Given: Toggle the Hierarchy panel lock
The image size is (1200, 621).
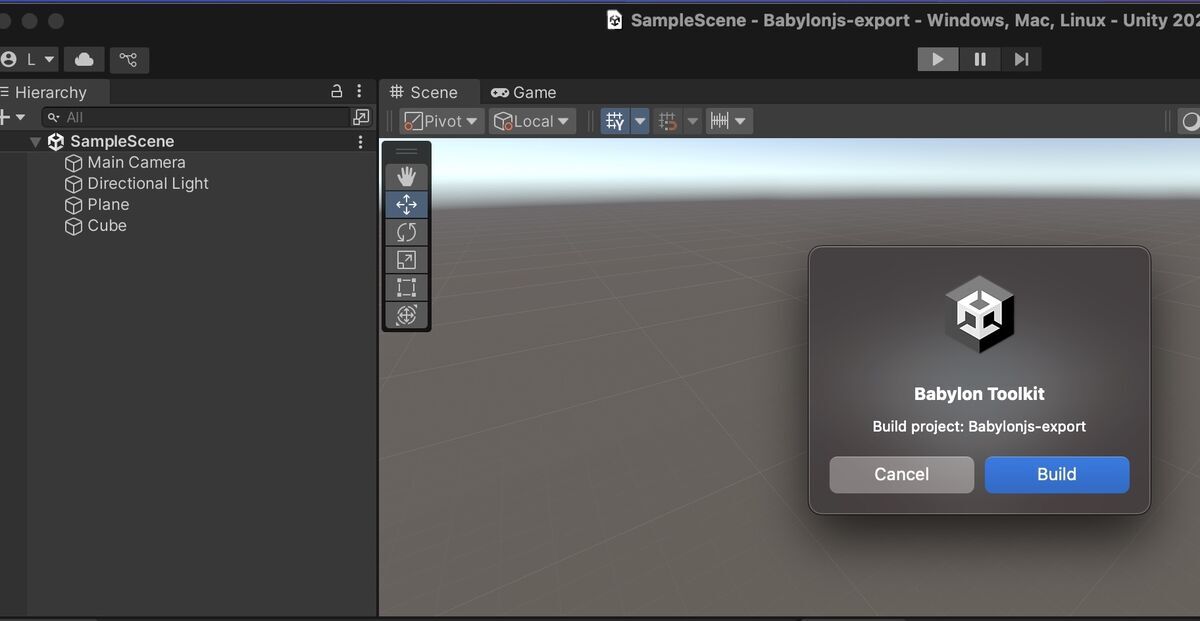Looking at the screenshot, I should [x=337, y=91].
